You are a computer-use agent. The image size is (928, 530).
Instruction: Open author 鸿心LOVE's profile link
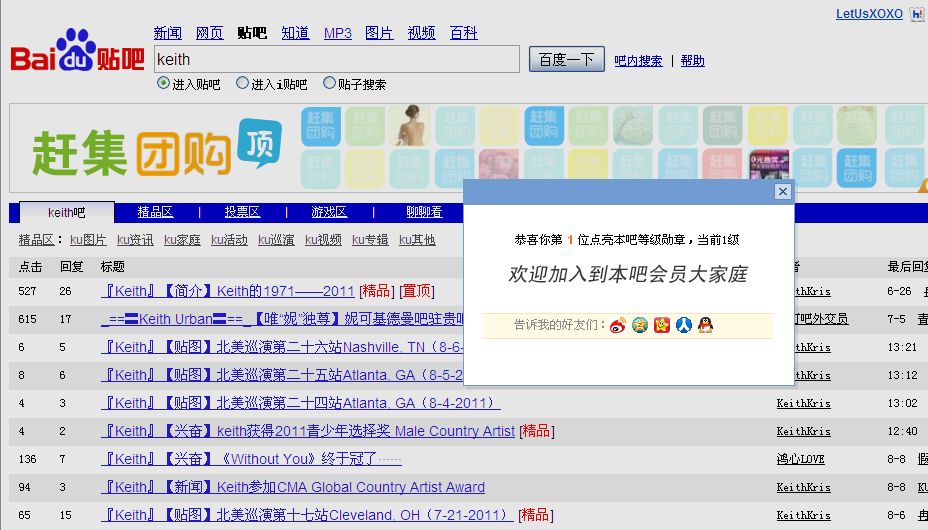coord(801,459)
